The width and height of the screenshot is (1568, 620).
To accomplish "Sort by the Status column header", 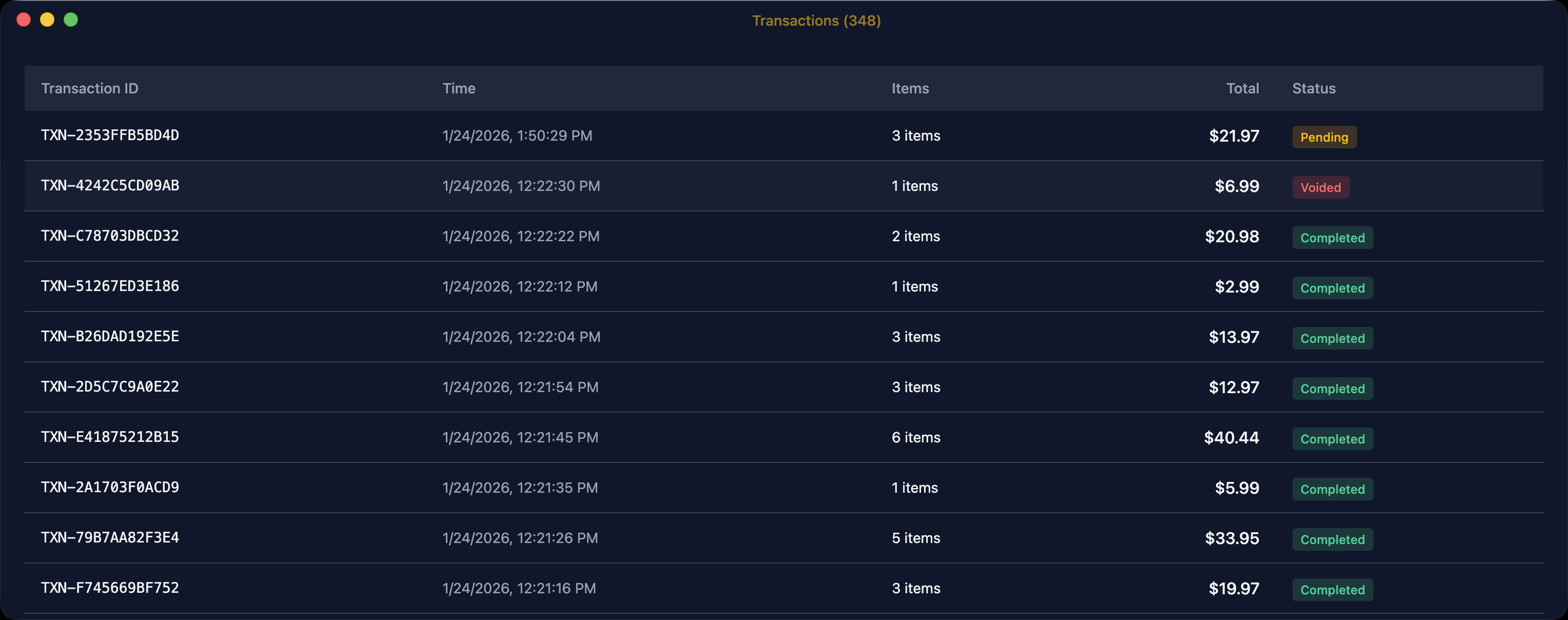I will pyautogui.click(x=1314, y=88).
